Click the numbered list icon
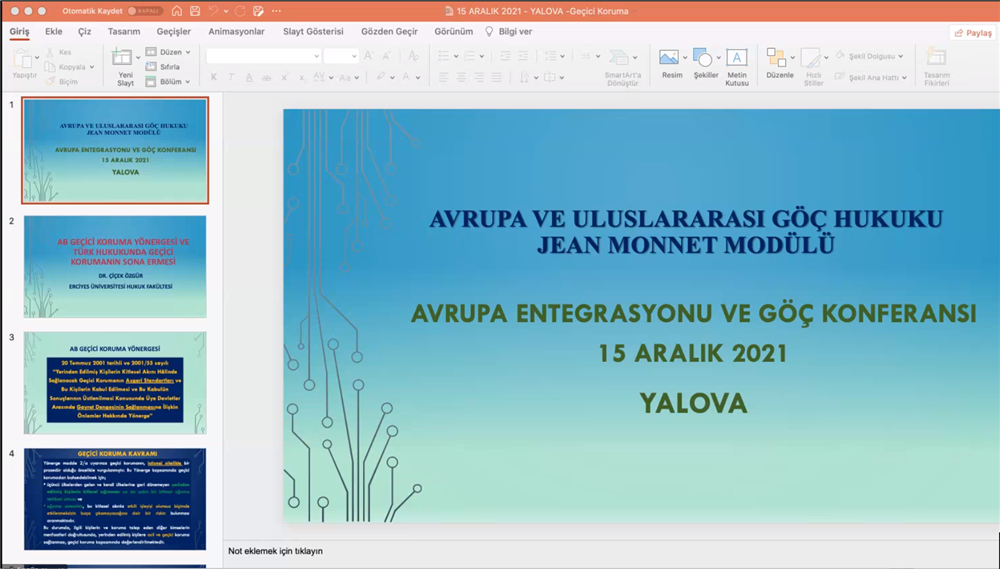Screen dimensions: 1000x569 [x=470, y=56]
